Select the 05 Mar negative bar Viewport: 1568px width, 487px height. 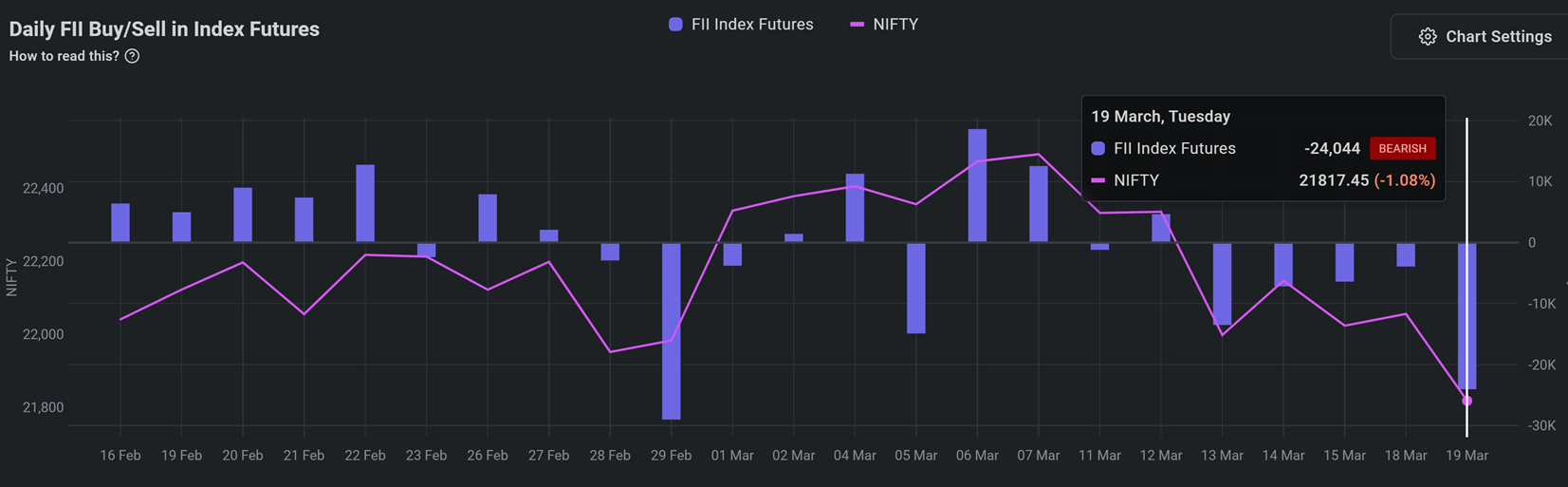click(916, 288)
